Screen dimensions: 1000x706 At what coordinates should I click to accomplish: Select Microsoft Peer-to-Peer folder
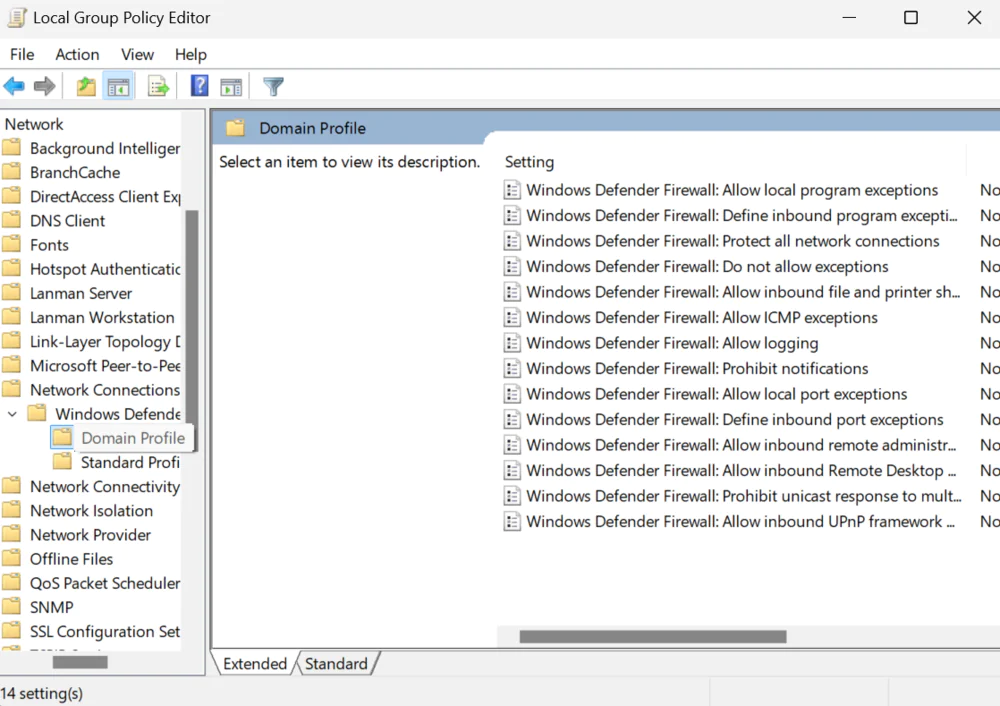pos(105,366)
